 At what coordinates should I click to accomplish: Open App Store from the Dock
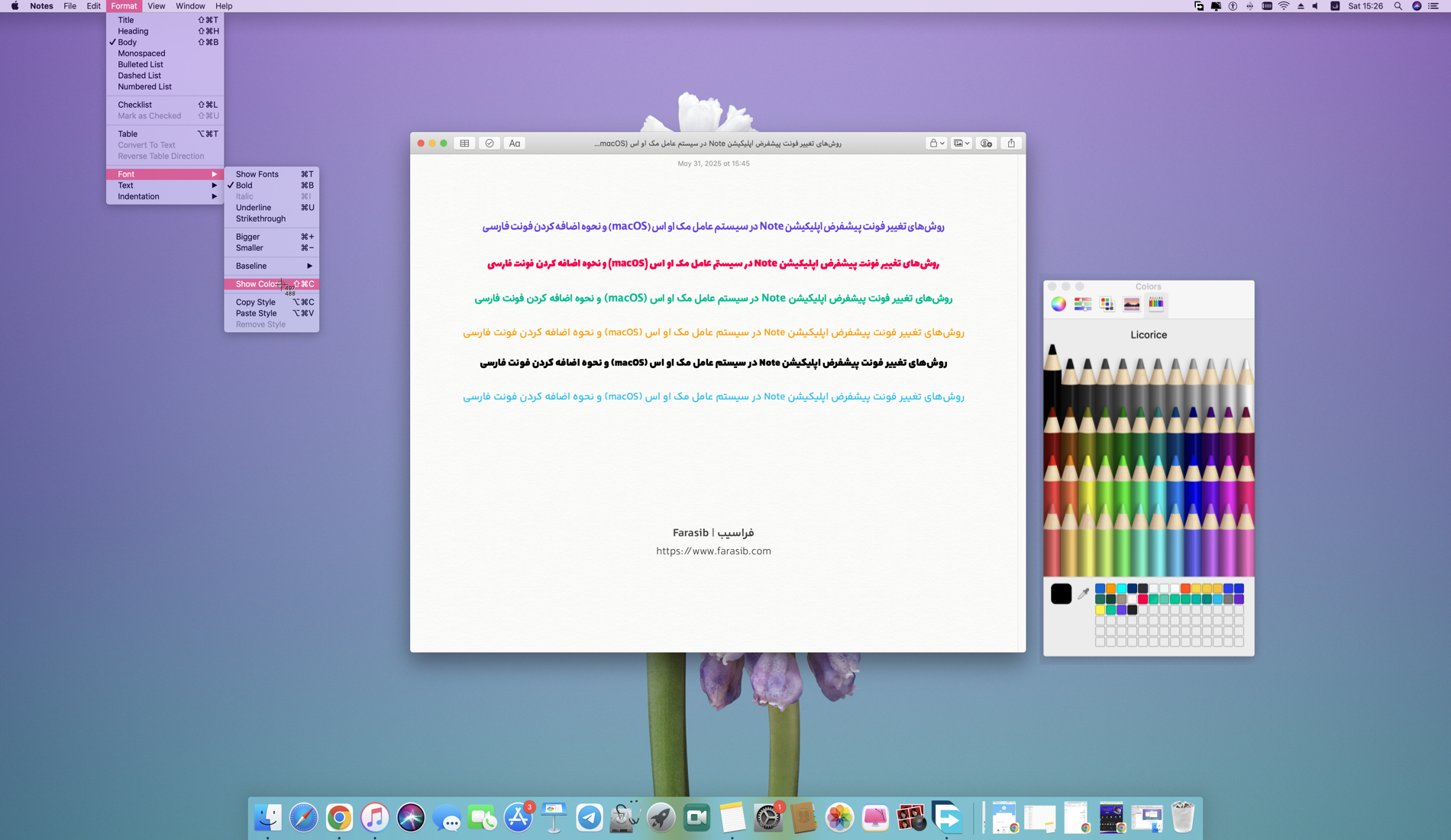518,818
